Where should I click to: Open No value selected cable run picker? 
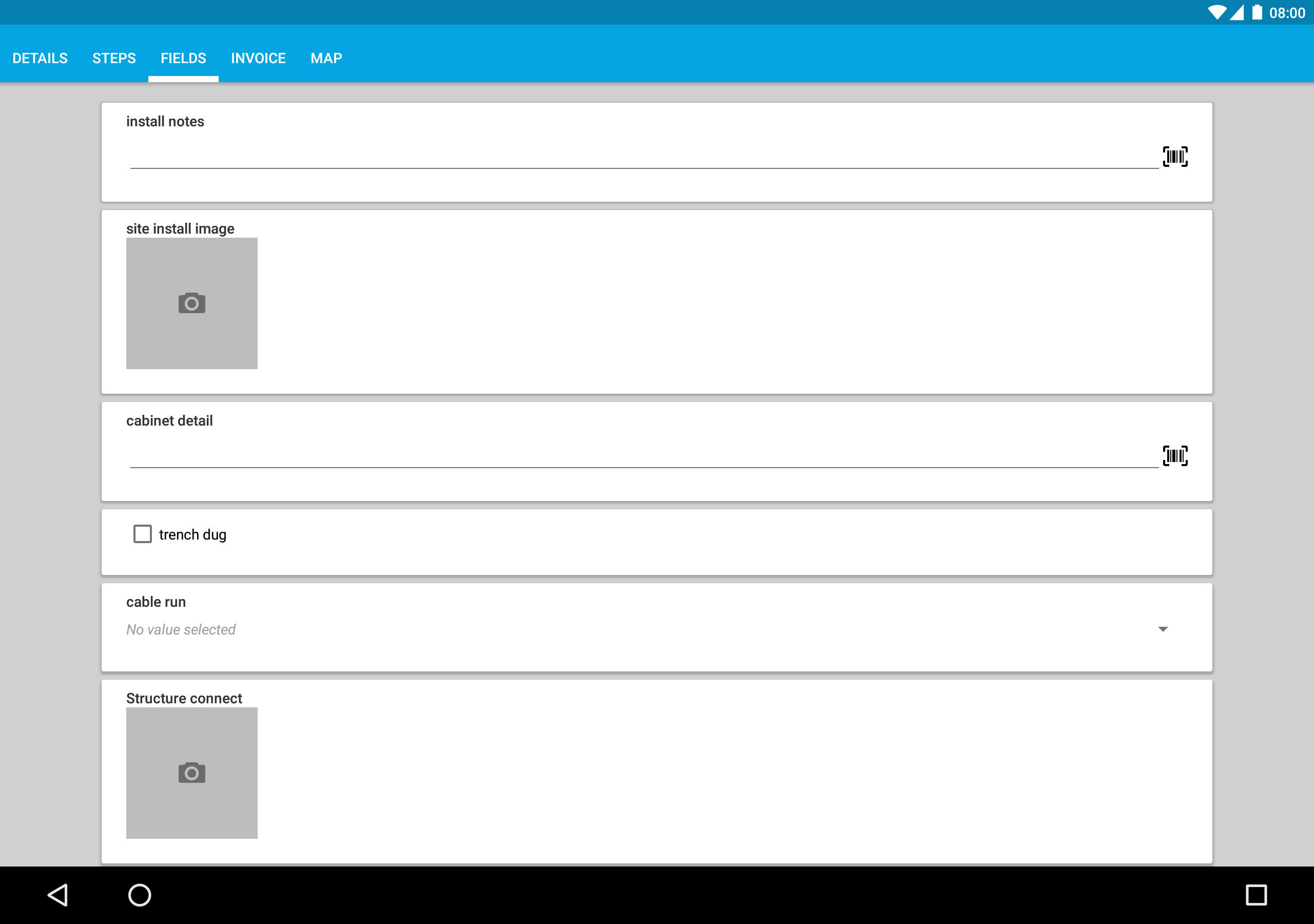tap(647, 629)
